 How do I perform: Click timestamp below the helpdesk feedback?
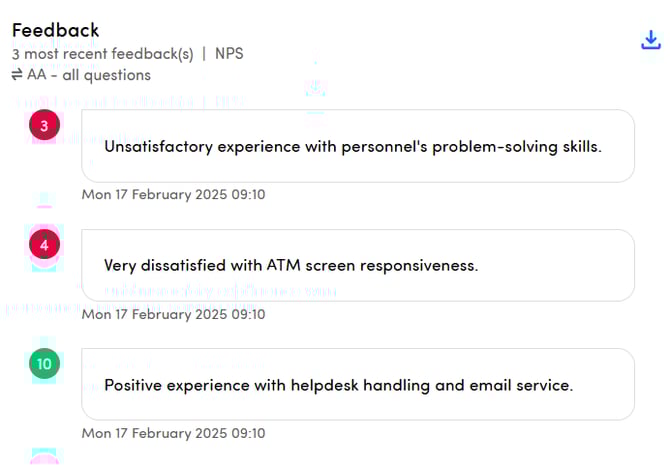tap(173, 433)
